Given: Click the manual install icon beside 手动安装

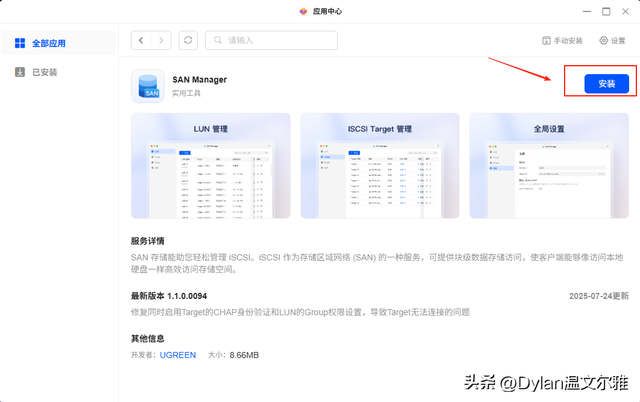Looking at the screenshot, I should coord(546,40).
